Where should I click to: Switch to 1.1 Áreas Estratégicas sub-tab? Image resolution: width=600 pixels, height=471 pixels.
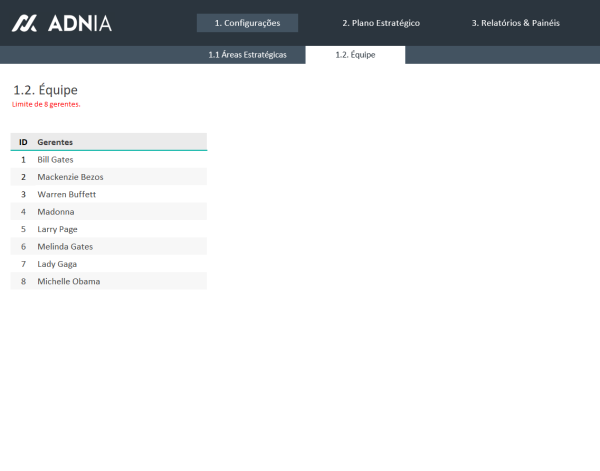tap(247, 55)
